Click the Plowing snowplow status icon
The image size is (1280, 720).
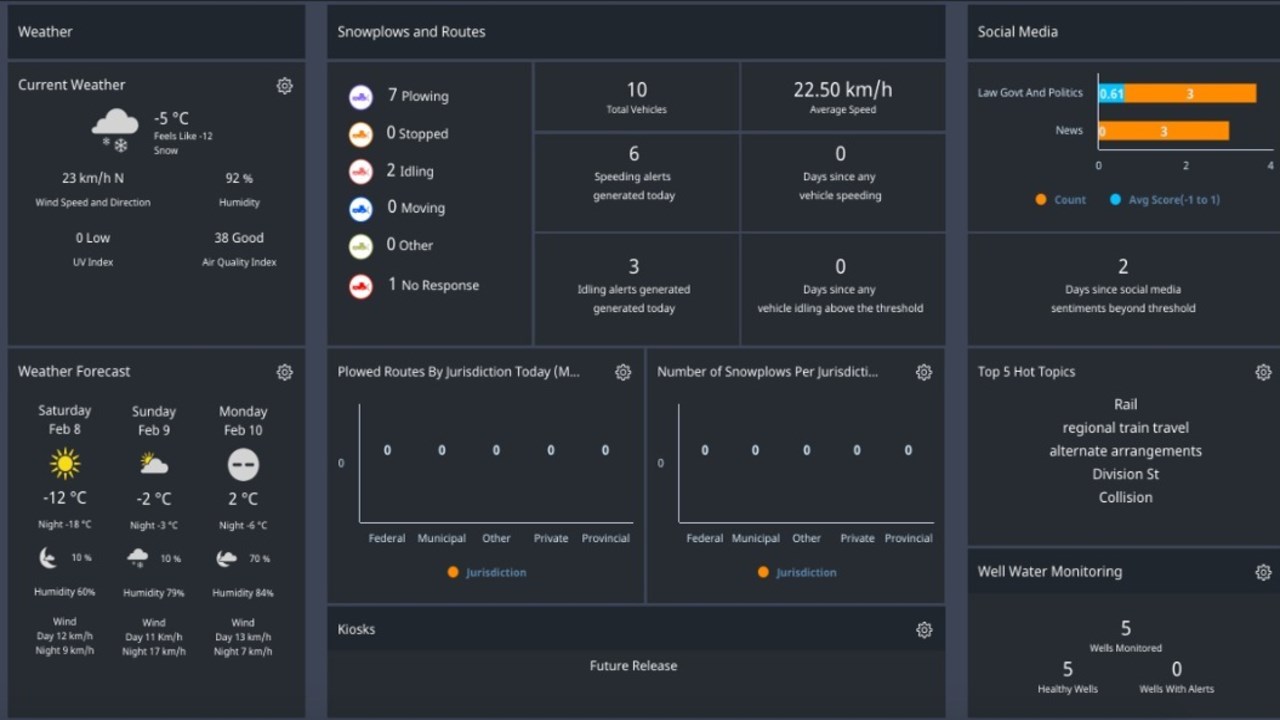361,97
